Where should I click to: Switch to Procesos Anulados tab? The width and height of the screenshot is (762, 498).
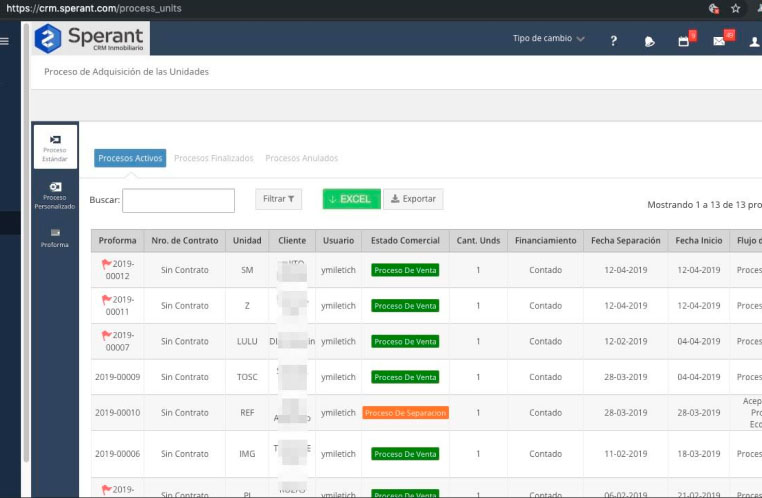[x=301, y=158]
